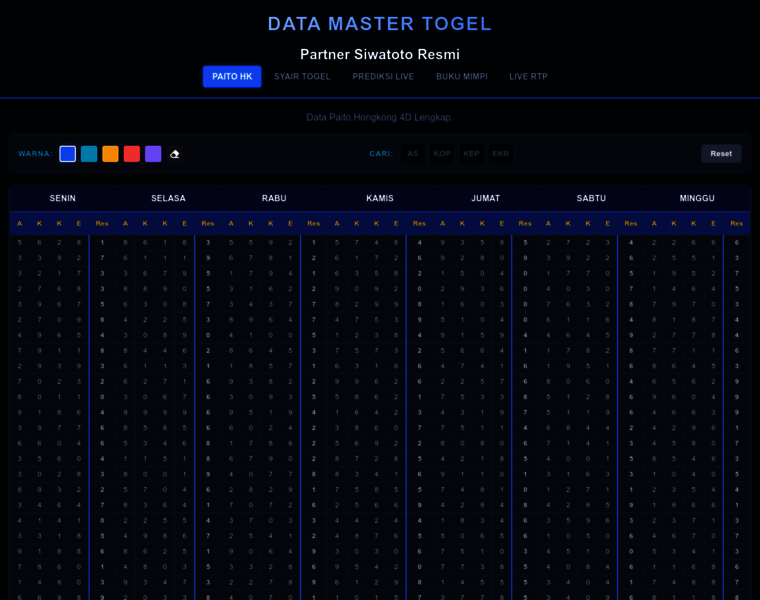
Task: Pick the teal color swatch
Action: [89, 154]
